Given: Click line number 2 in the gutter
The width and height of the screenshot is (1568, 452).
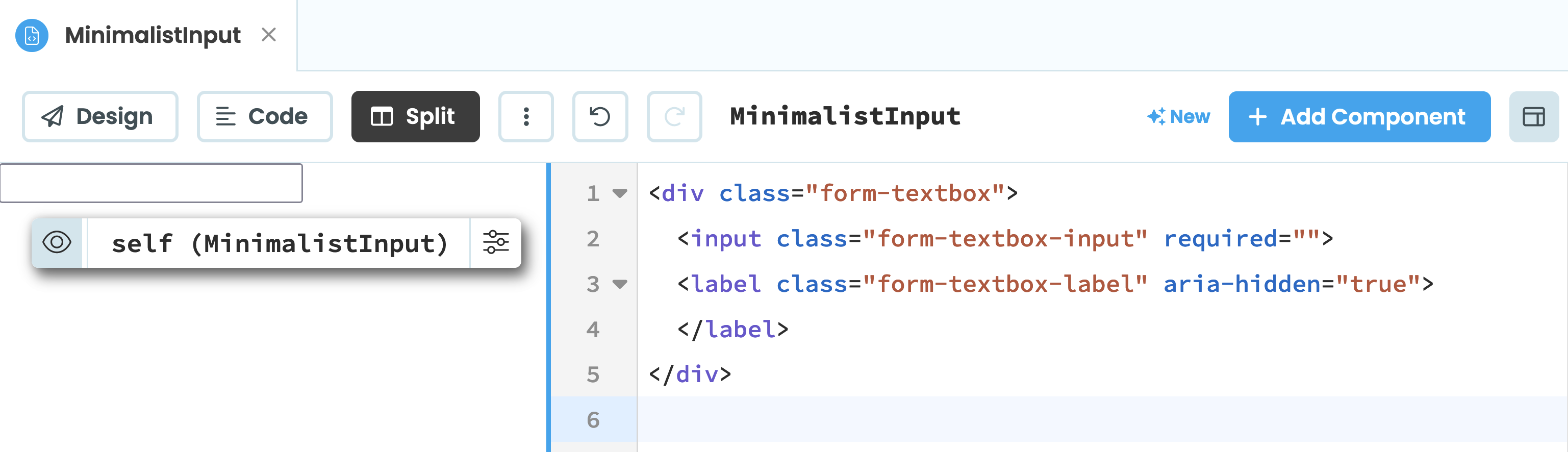Looking at the screenshot, I should (593, 239).
